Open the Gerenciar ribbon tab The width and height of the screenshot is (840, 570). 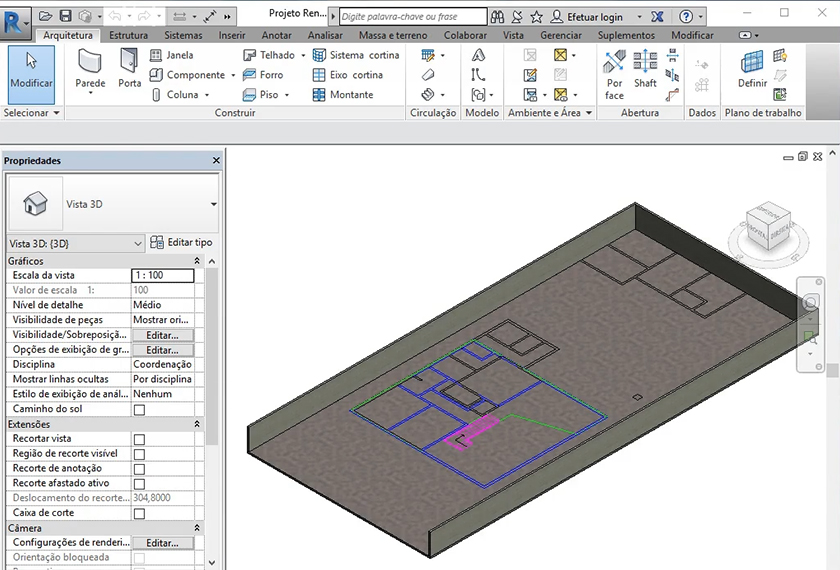tap(561, 35)
